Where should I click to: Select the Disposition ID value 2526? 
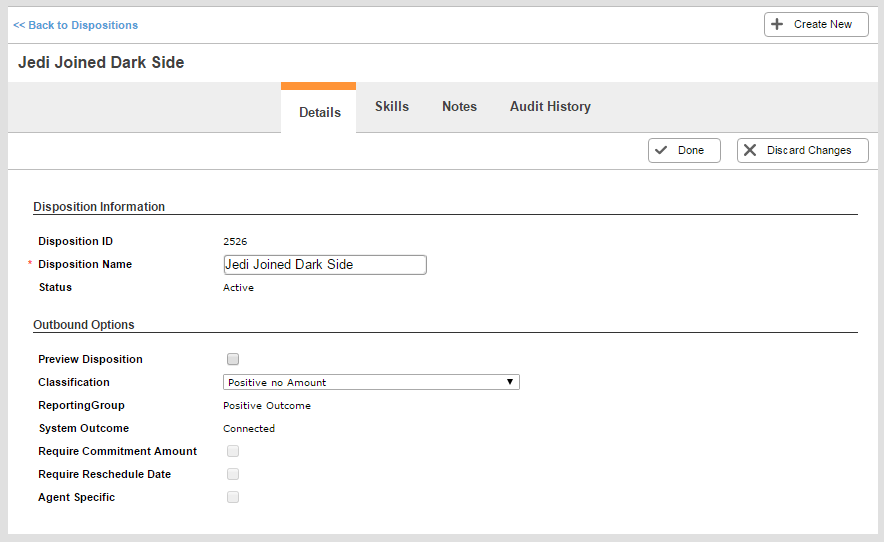point(235,241)
